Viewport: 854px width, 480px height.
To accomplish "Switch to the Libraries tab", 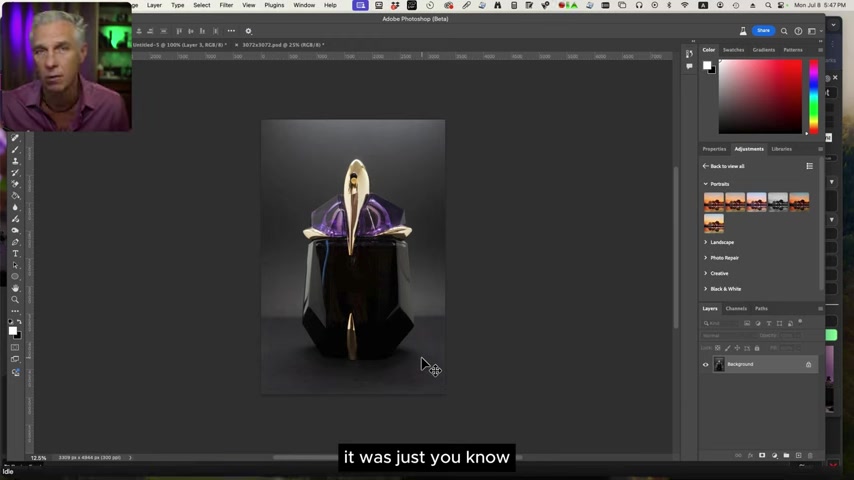I will tap(782, 149).
